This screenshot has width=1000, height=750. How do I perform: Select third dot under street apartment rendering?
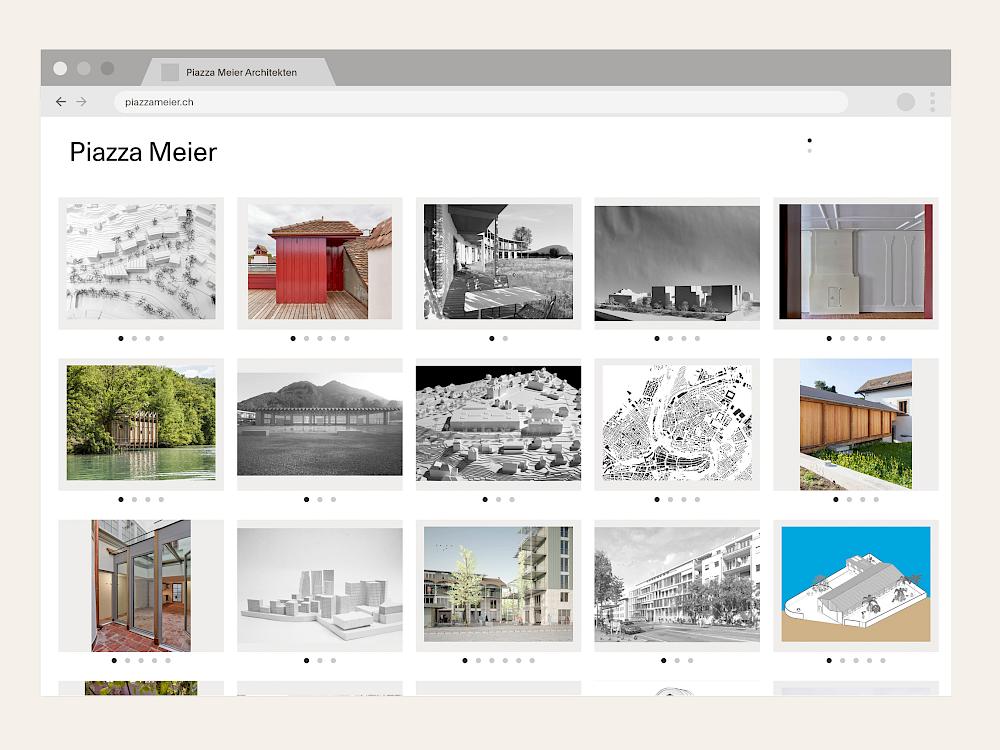point(691,661)
